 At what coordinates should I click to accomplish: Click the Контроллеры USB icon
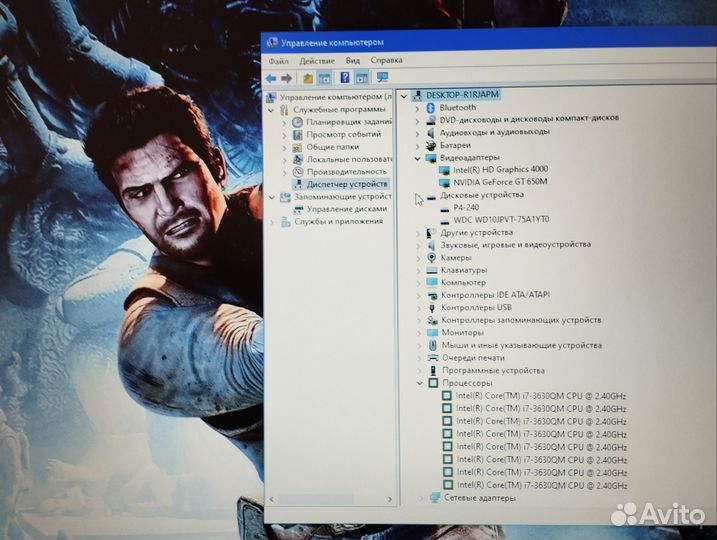click(432, 308)
